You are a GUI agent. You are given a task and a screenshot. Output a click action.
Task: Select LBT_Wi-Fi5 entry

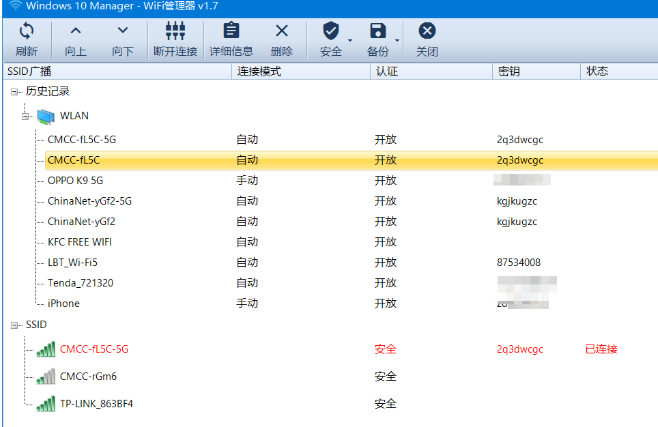(x=73, y=263)
